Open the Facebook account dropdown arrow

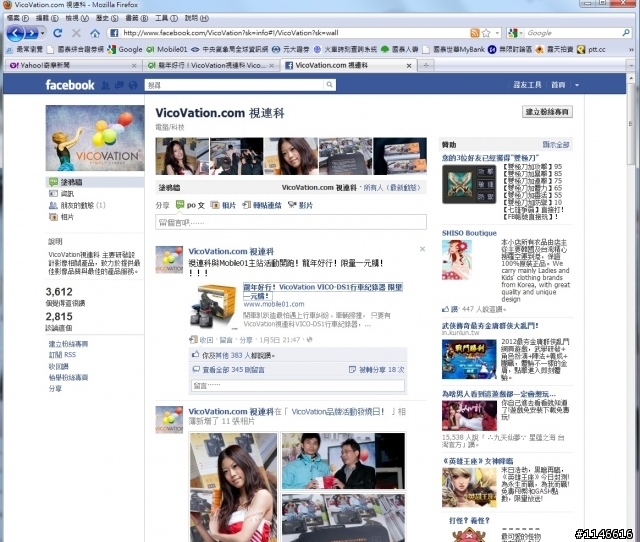coord(577,85)
